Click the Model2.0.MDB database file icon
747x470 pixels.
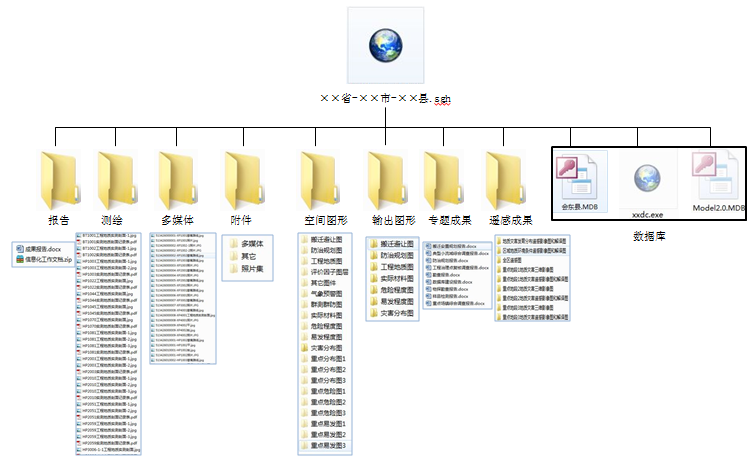[x=715, y=177]
